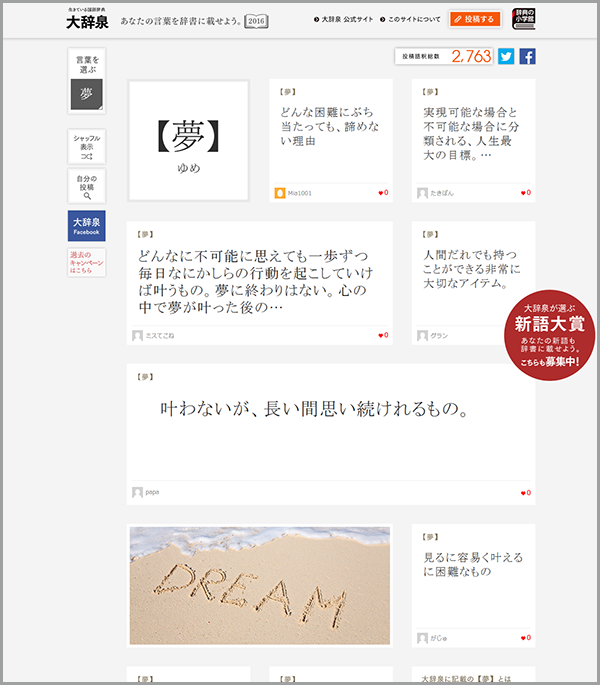Image resolution: width=600 pixels, height=685 pixels.
Task: Click username ミスてこね
Action: click(x=160, y=336)
